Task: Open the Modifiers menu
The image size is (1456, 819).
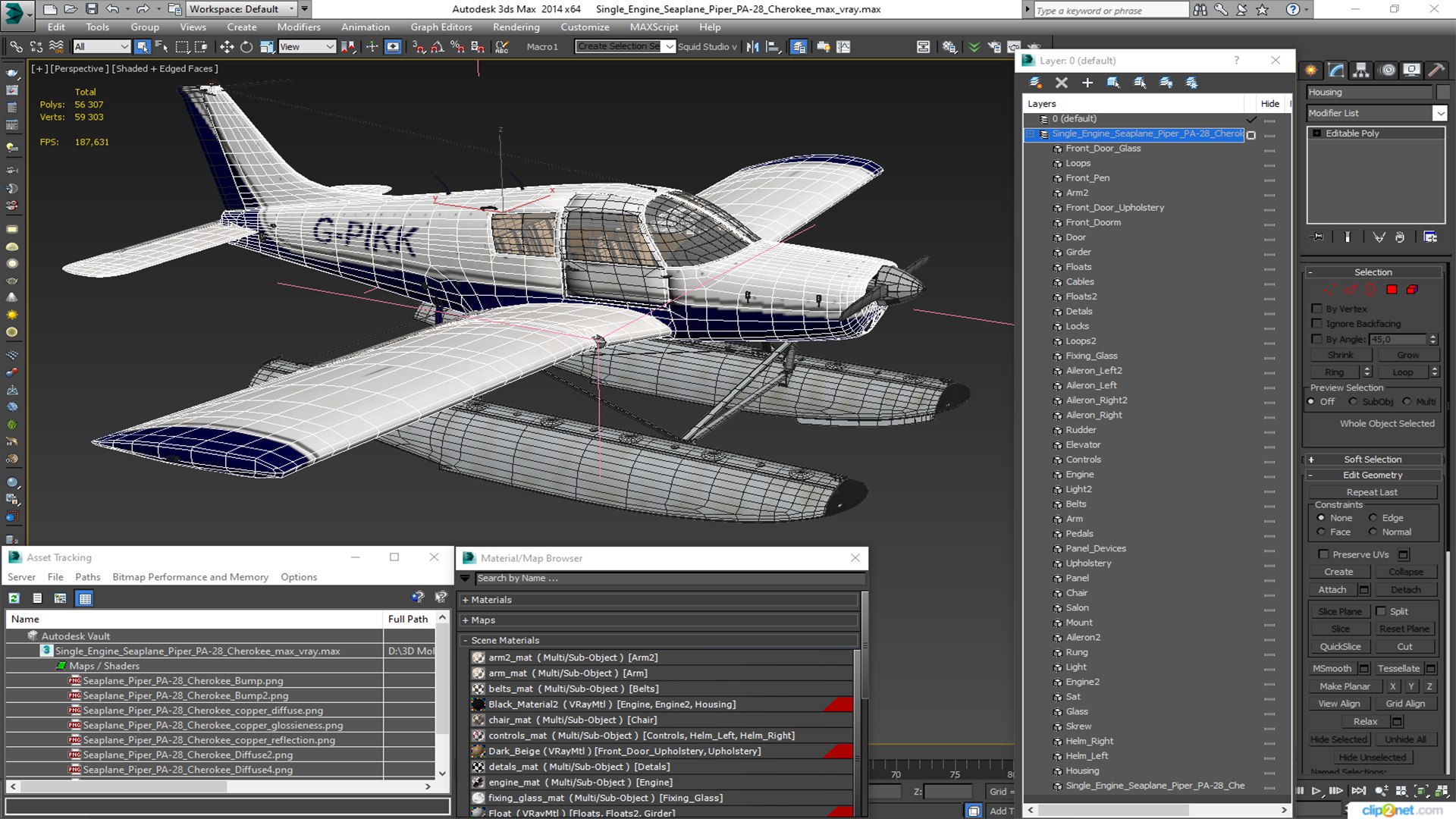Action: [299, 27]
